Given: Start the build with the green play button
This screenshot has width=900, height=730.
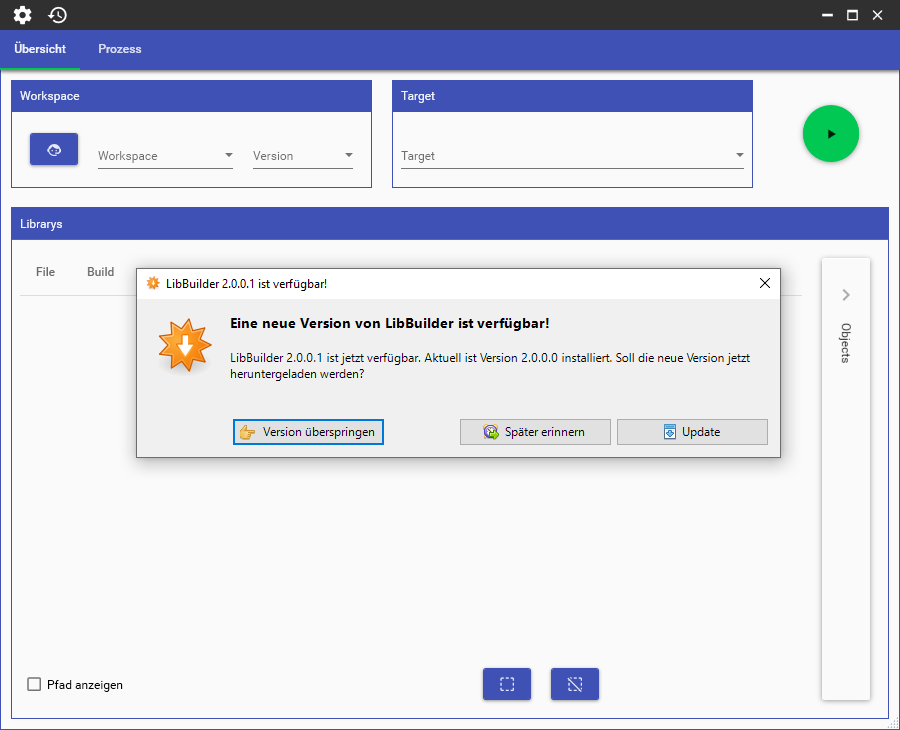Looking at the screenshot, I should click(x=831, y=134).
